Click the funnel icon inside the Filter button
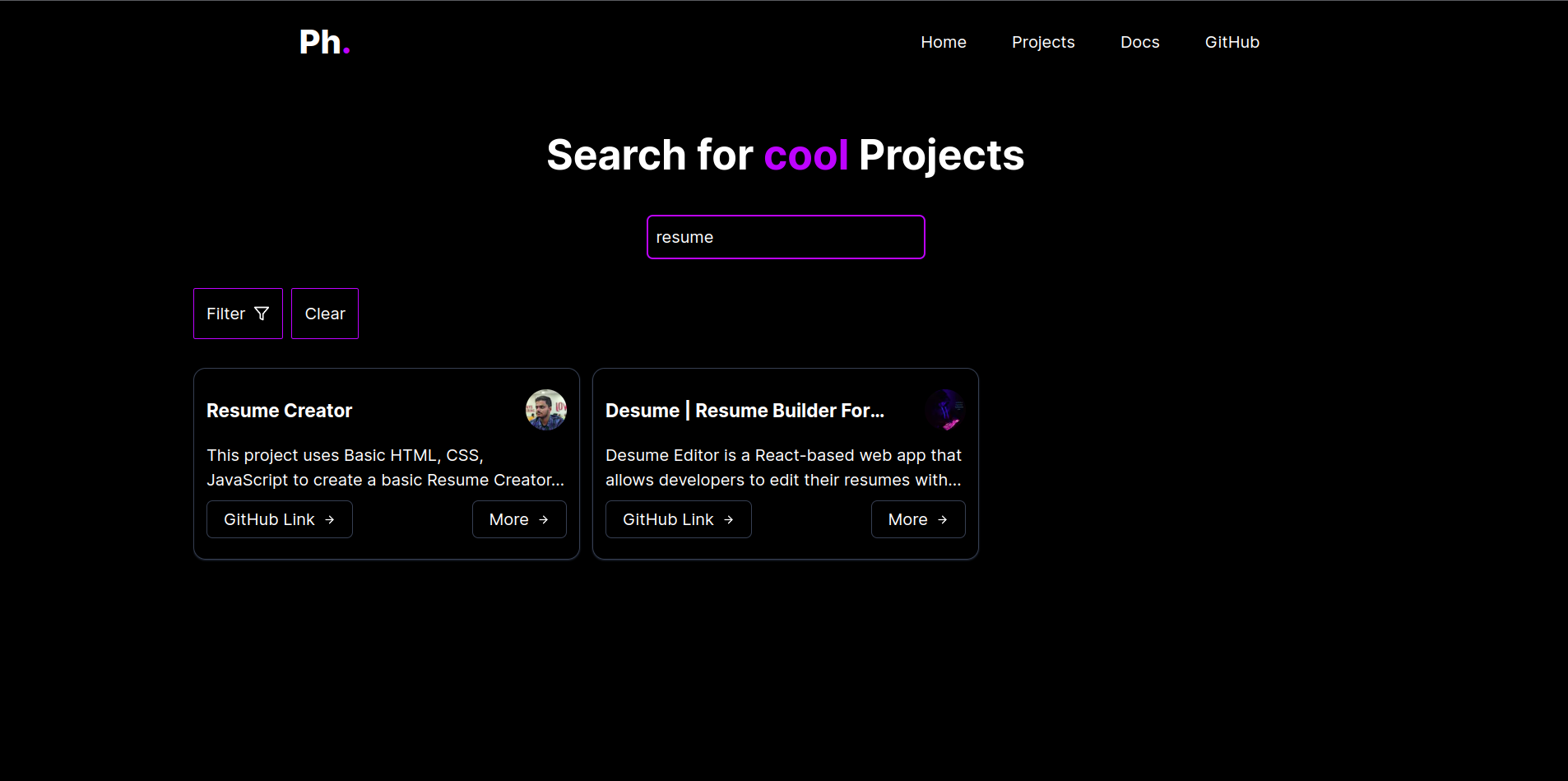Viewport: 1568px width, 781px height. [262, 313]
